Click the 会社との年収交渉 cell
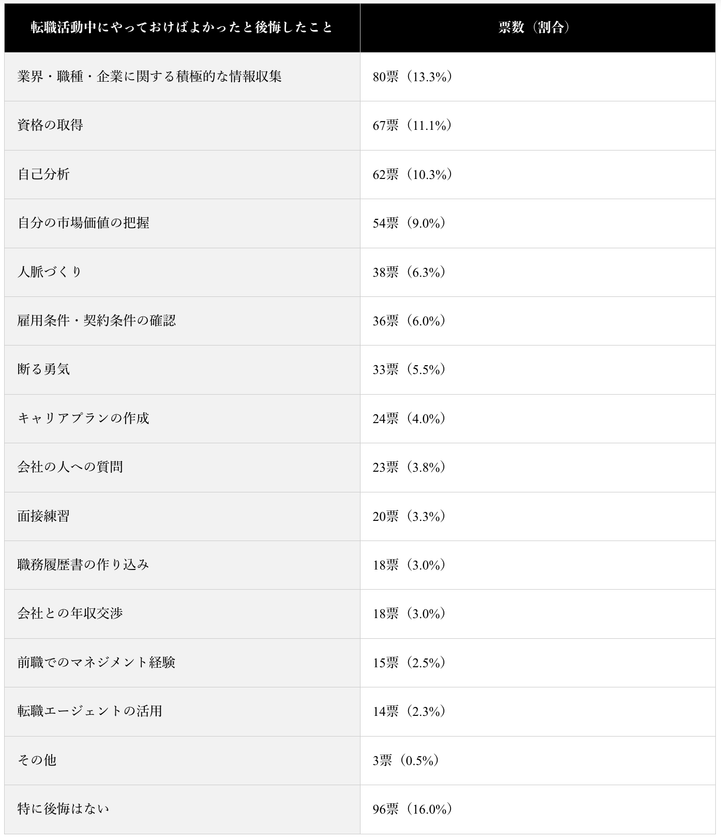This screenshot has height=840, width=721. point(182,613)
